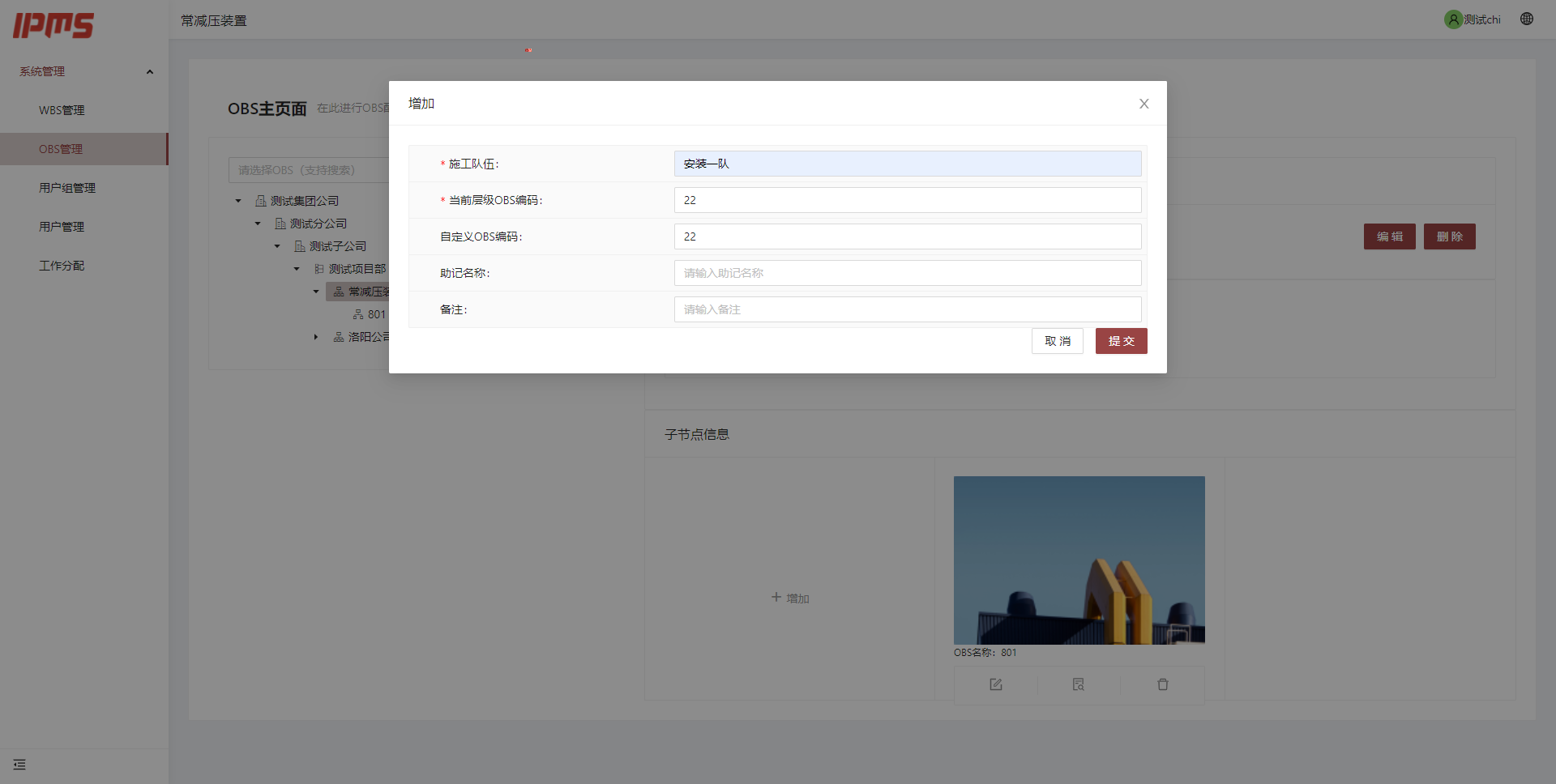Click the OBS 801 card image
1556x784 pixels.
[x=1079, y=560]
